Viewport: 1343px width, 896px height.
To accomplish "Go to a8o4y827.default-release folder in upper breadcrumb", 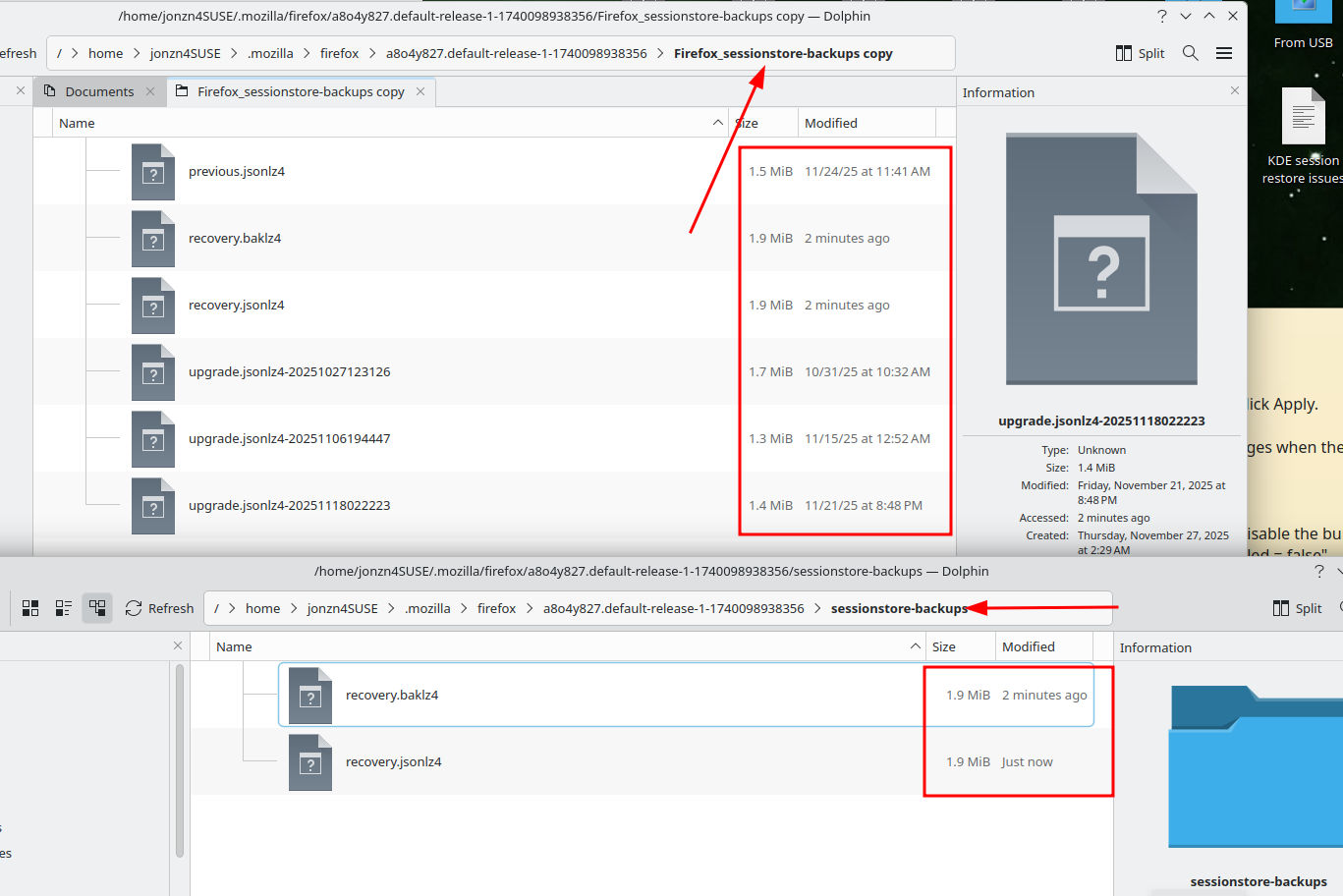I will tap(517, 53).
